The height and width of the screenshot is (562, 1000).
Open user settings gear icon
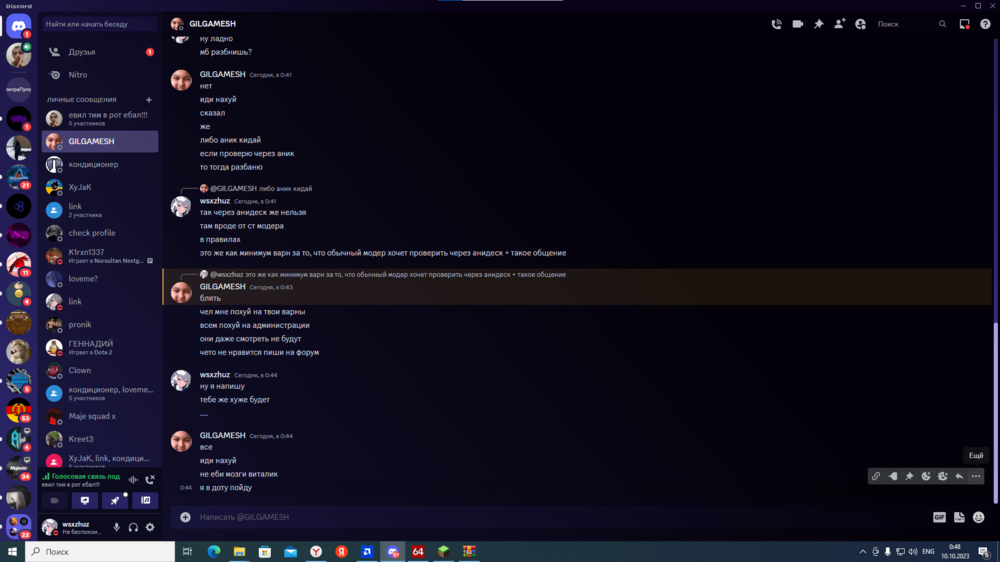(x=150, y=527)
